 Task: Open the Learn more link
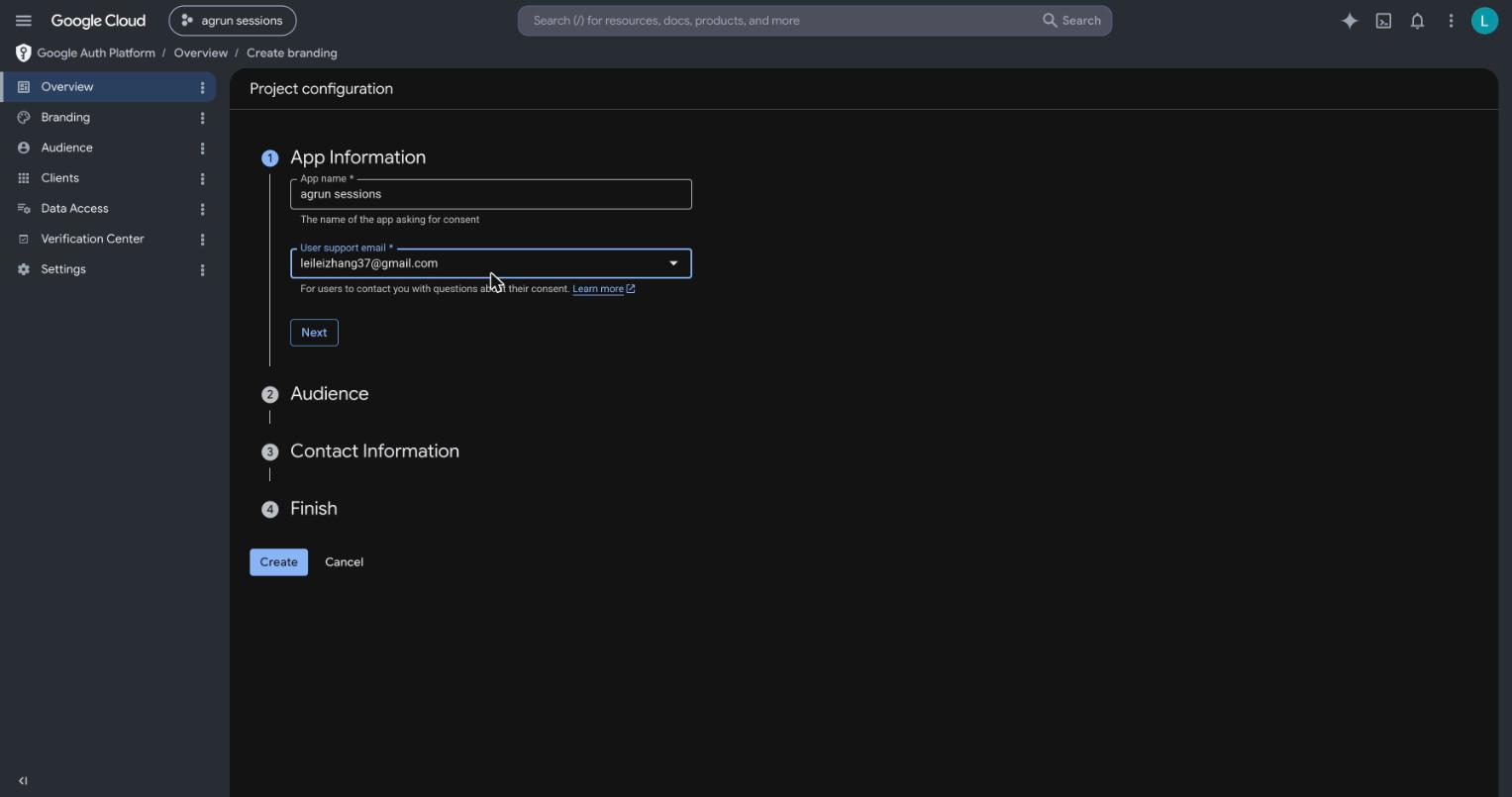(603, 289)
